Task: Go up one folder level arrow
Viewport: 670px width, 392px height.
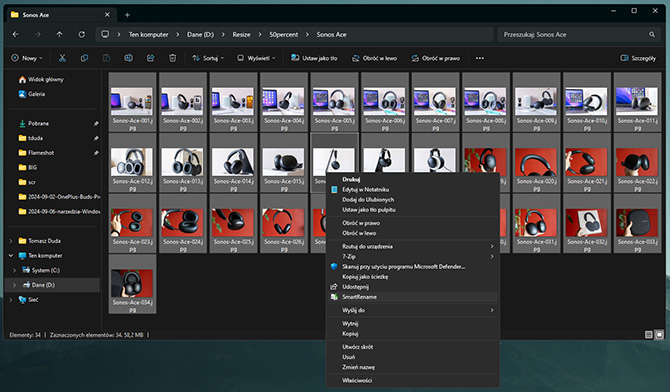Action: pos(59,34)
